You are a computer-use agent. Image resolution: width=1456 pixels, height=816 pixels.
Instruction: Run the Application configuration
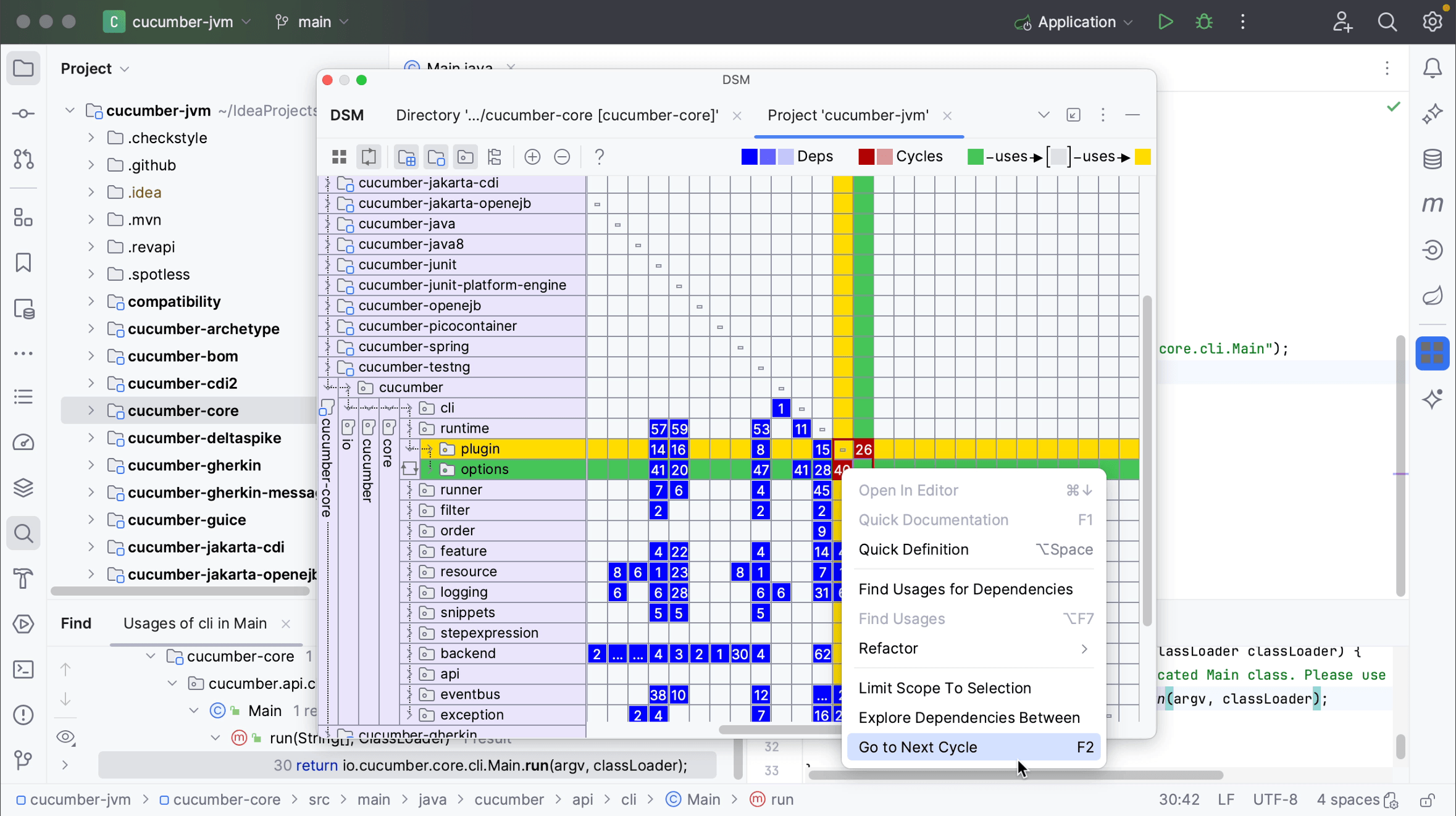1165,22
